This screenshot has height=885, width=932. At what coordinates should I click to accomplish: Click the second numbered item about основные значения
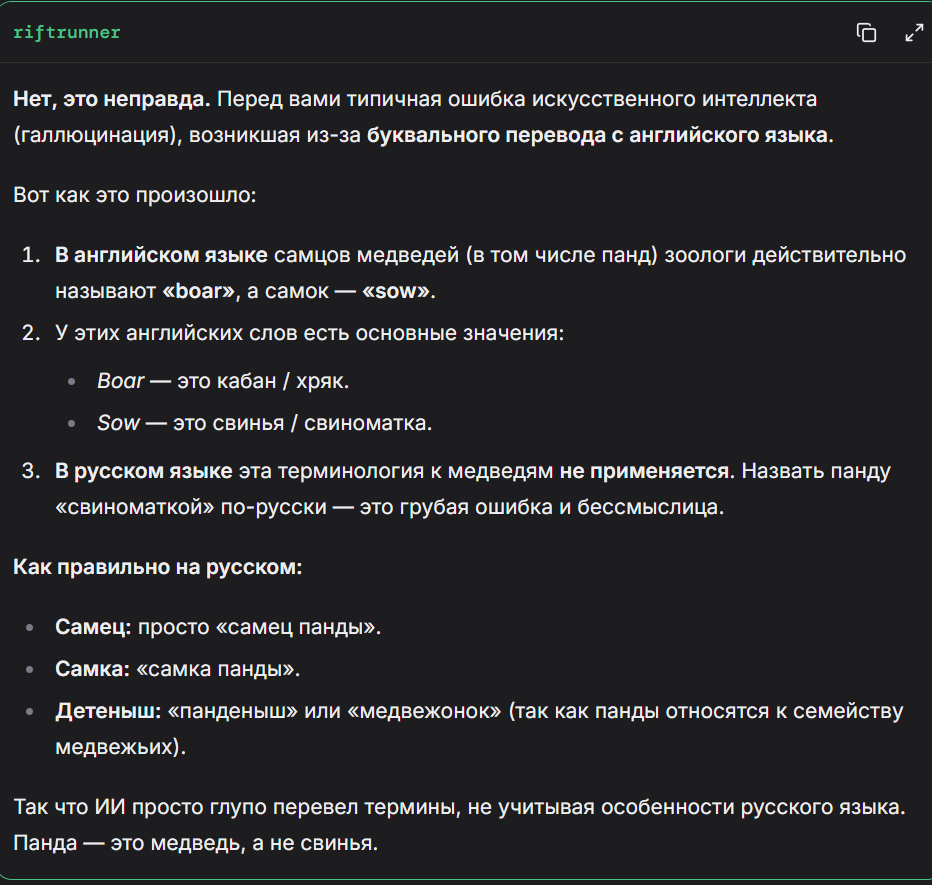coord(310,331)
